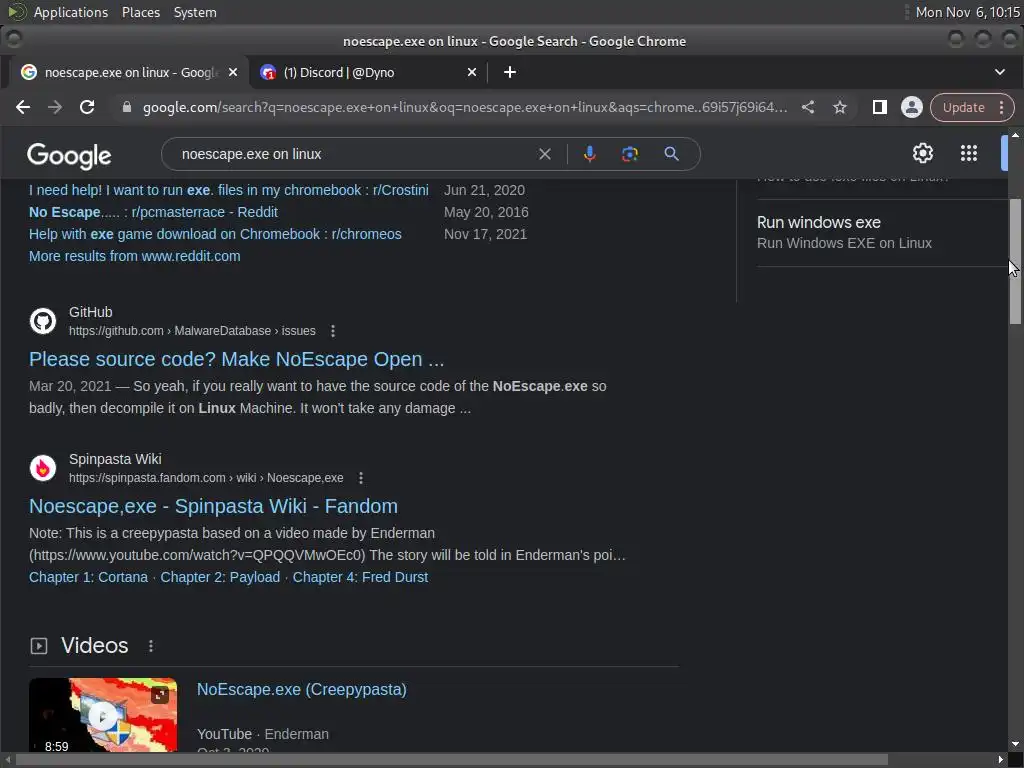This screenshot has width=1024, height=768.
Task: Click scrollbar up arrow
Action: pyautogui.click(x=1015, y=135)
